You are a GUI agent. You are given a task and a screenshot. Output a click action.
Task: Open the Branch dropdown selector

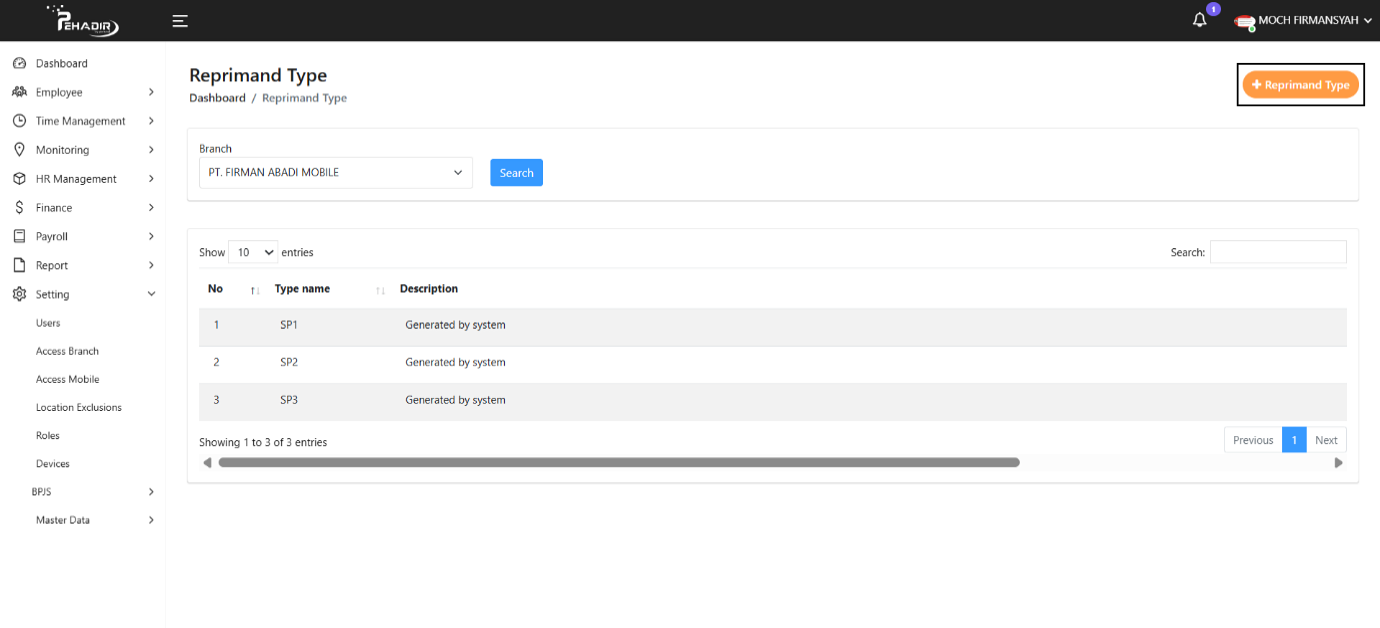(x=335, y=173)
